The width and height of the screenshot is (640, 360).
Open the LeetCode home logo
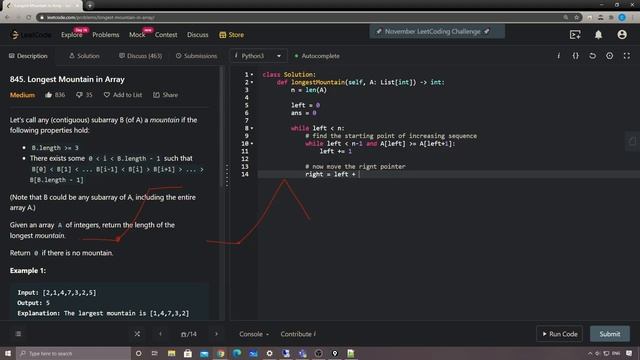pos(31,35)
